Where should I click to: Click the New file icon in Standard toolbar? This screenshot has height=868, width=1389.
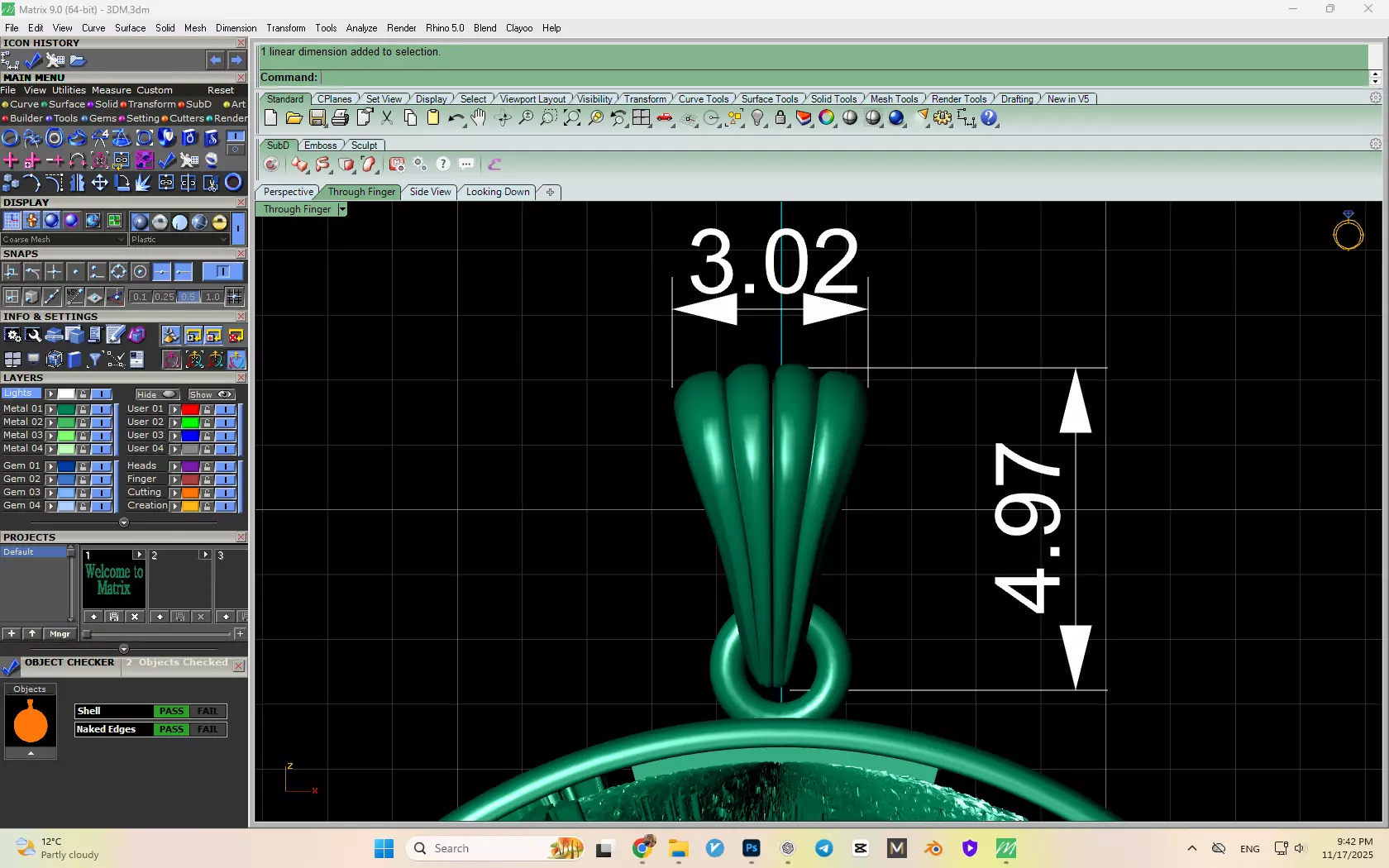270,118
